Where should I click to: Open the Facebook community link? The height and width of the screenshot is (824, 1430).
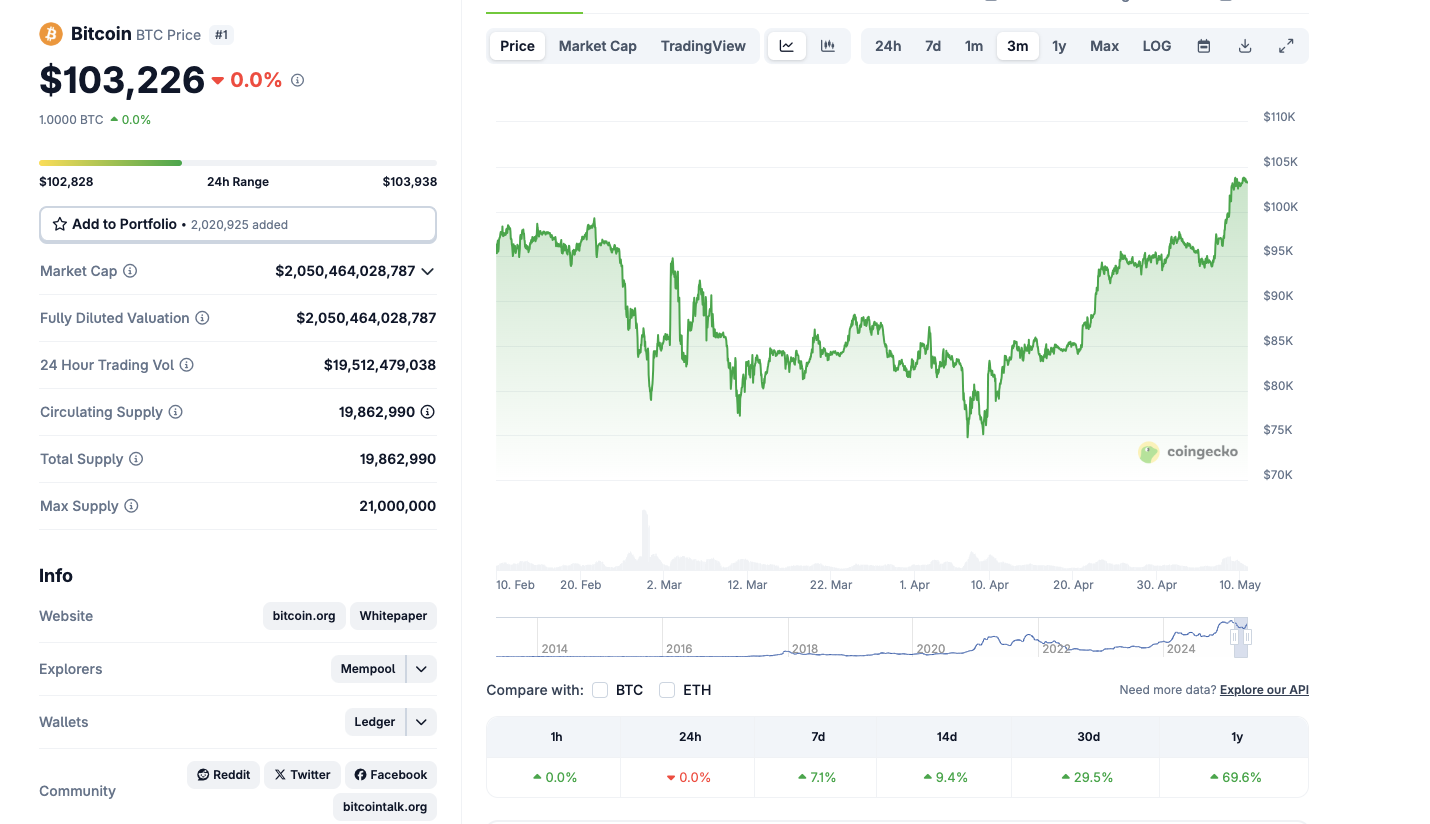click(x=391, y=774)
